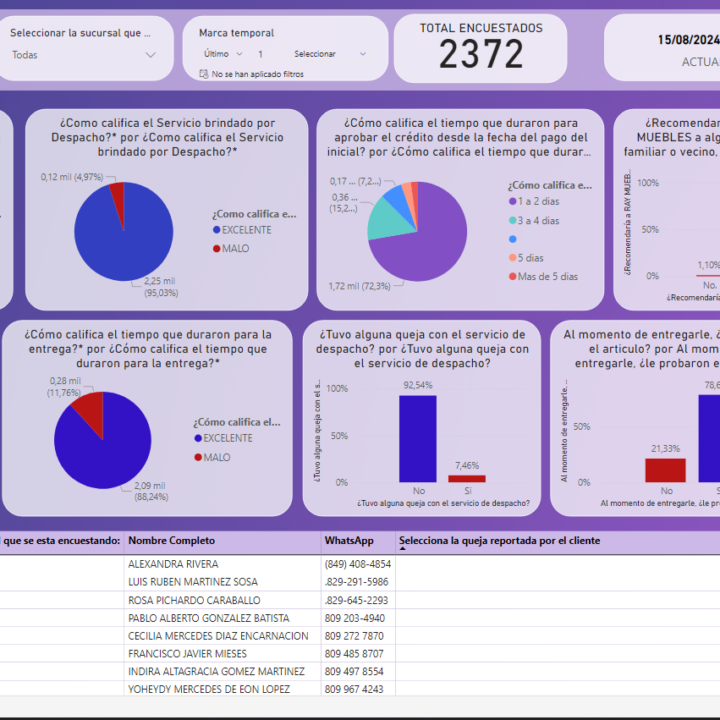Select MALO legend dot in entrega time chart
Image resolution: width=720 pixels, height=720 pixels.
click(x=197, y=457)
